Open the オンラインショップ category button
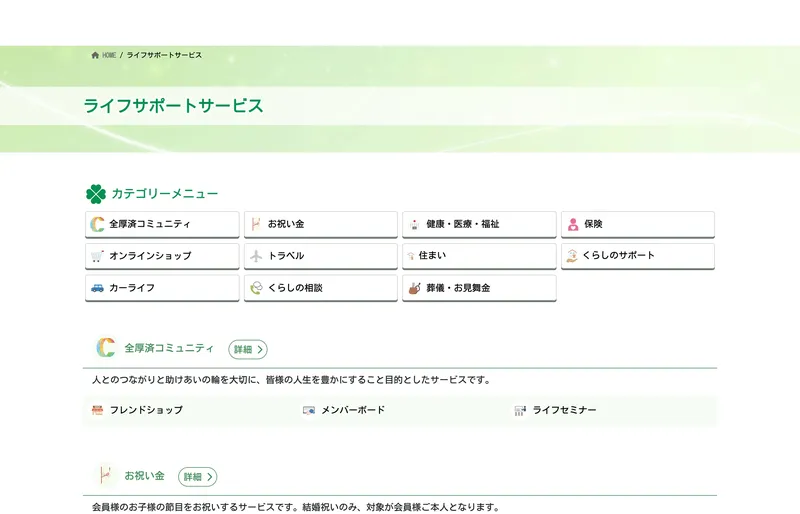 [x=162, y=256]
